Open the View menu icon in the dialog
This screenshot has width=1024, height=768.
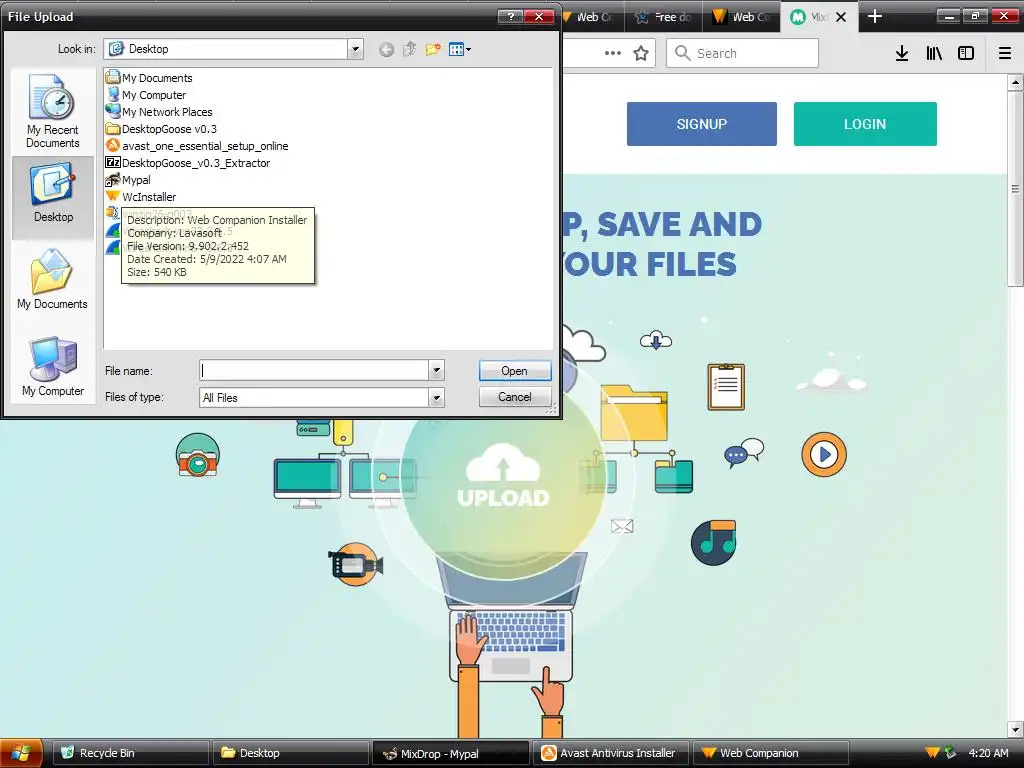coord(460,49)
